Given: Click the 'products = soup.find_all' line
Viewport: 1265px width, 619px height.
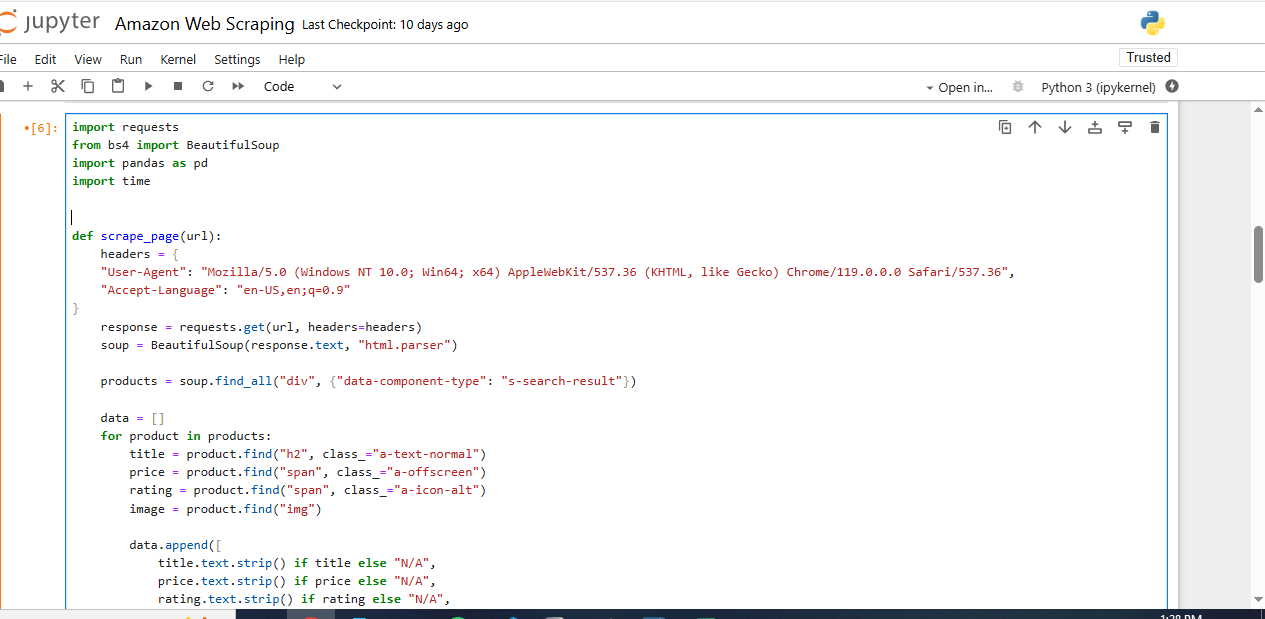Looking at the screenshot, I should pos(368,381).
